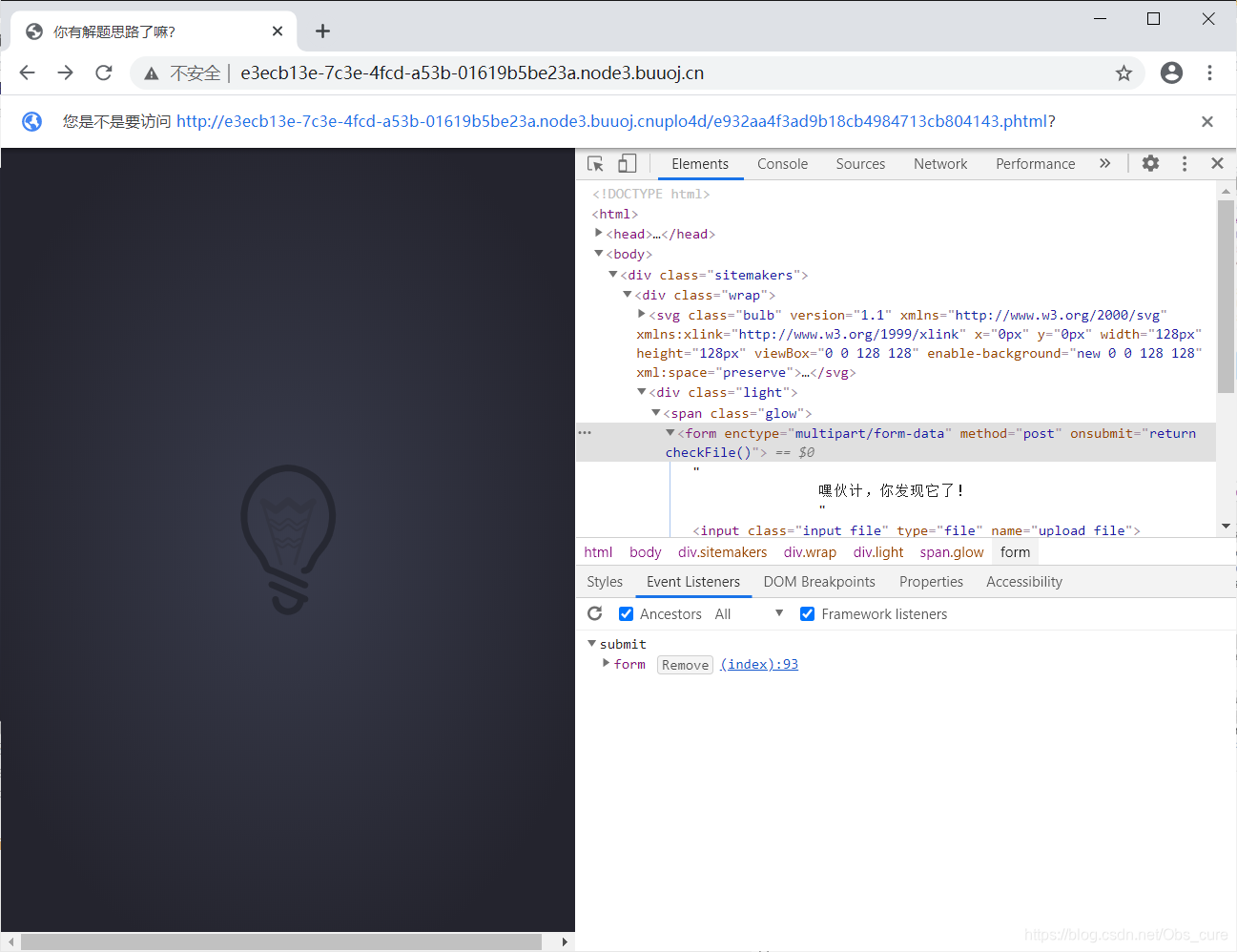Click the browser reload button
1237x952 pixels.
coord(104,73)
